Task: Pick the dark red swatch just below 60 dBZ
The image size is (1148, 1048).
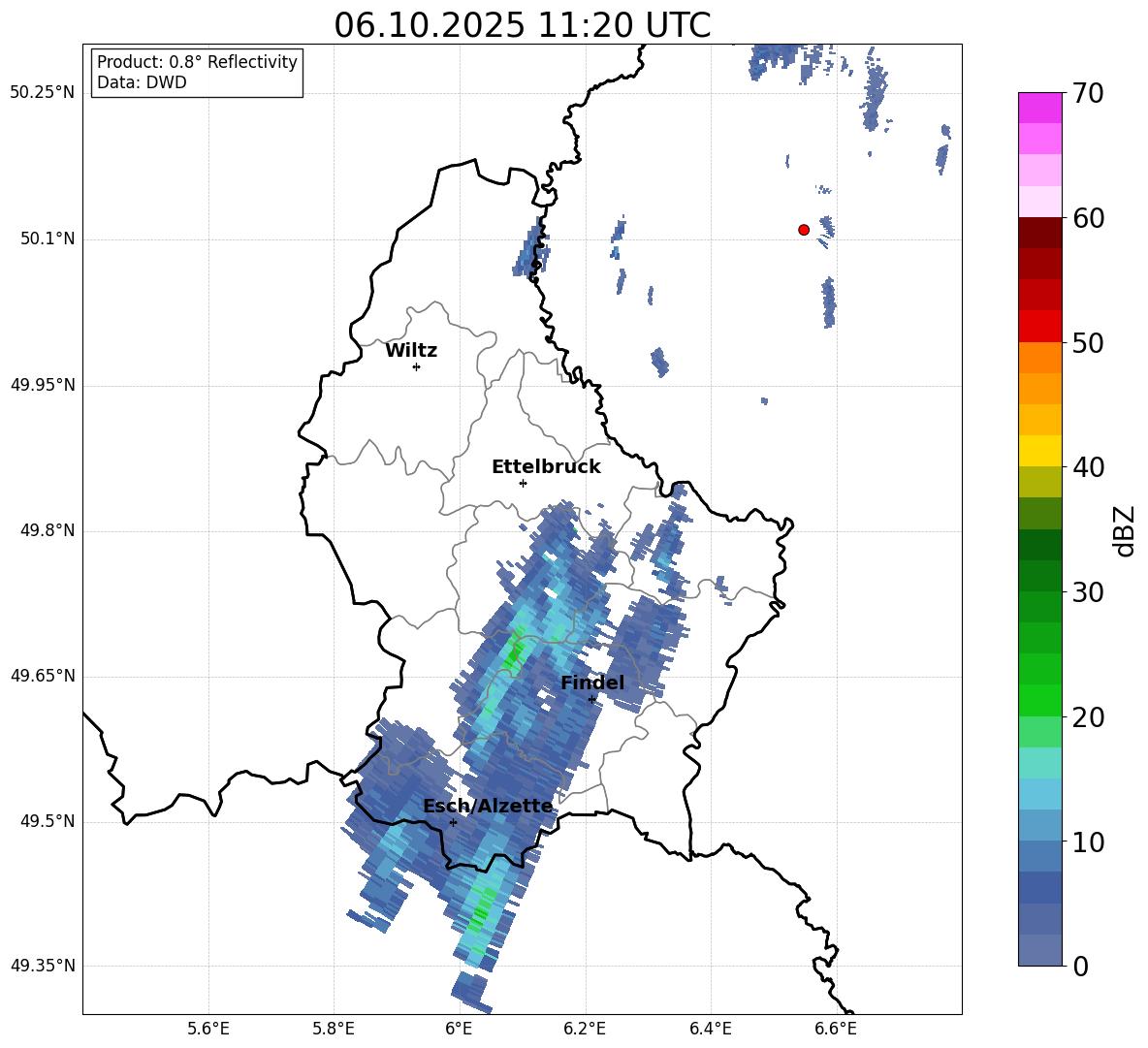Action: coord(1040,233)
